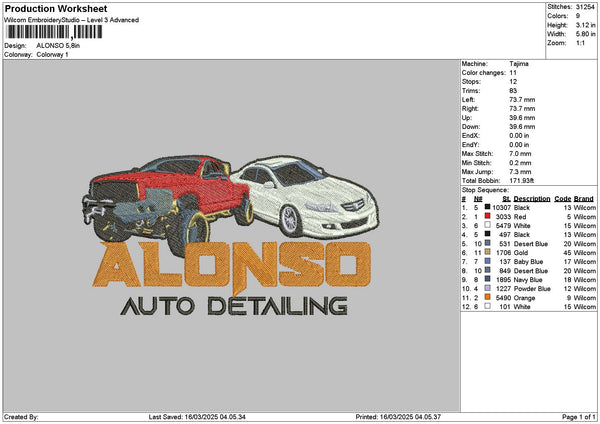Click the Code column header
Screen dimensions: 600x424
pyautogui.click(x=562, y=198)
